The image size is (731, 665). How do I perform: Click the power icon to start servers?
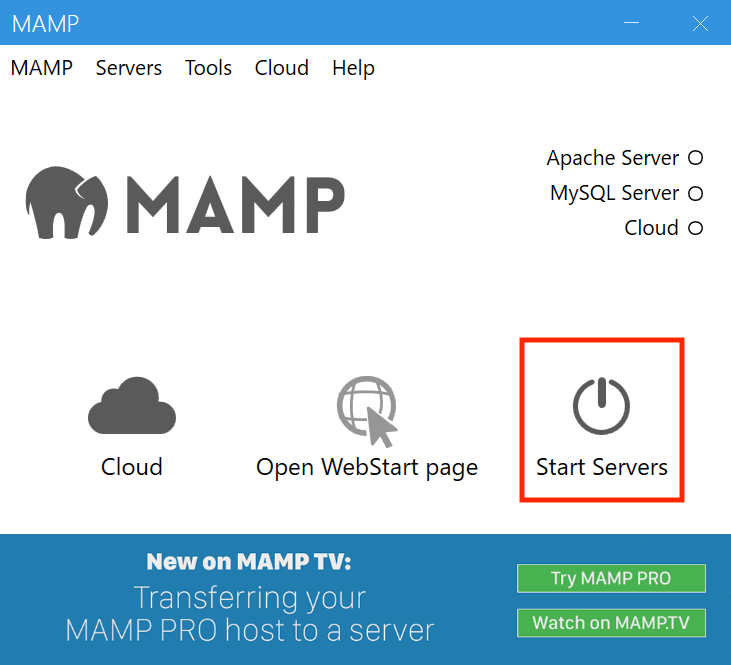[x=601, y=406]
